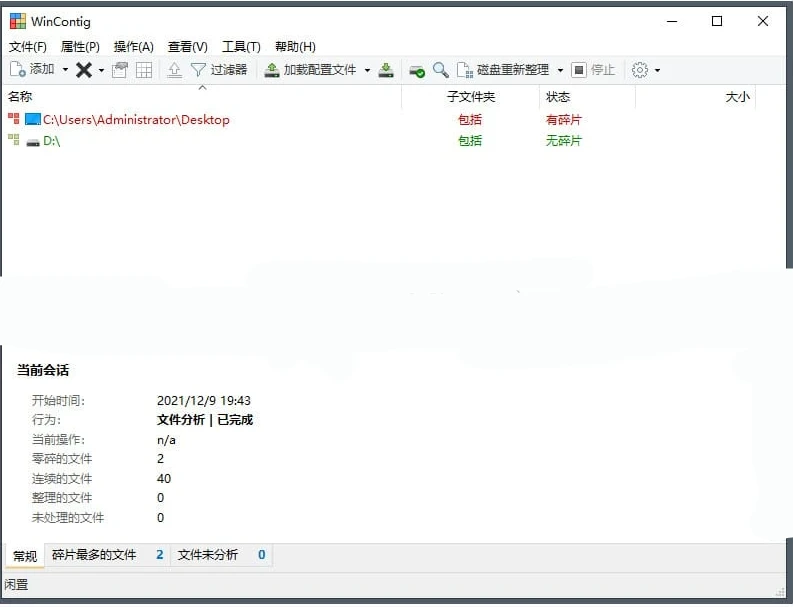Image resolution: width=793 pixels, height=607 pixels.
Task: Click the start time 2021/12/9 19:43
Action: (x=204, y=401)
